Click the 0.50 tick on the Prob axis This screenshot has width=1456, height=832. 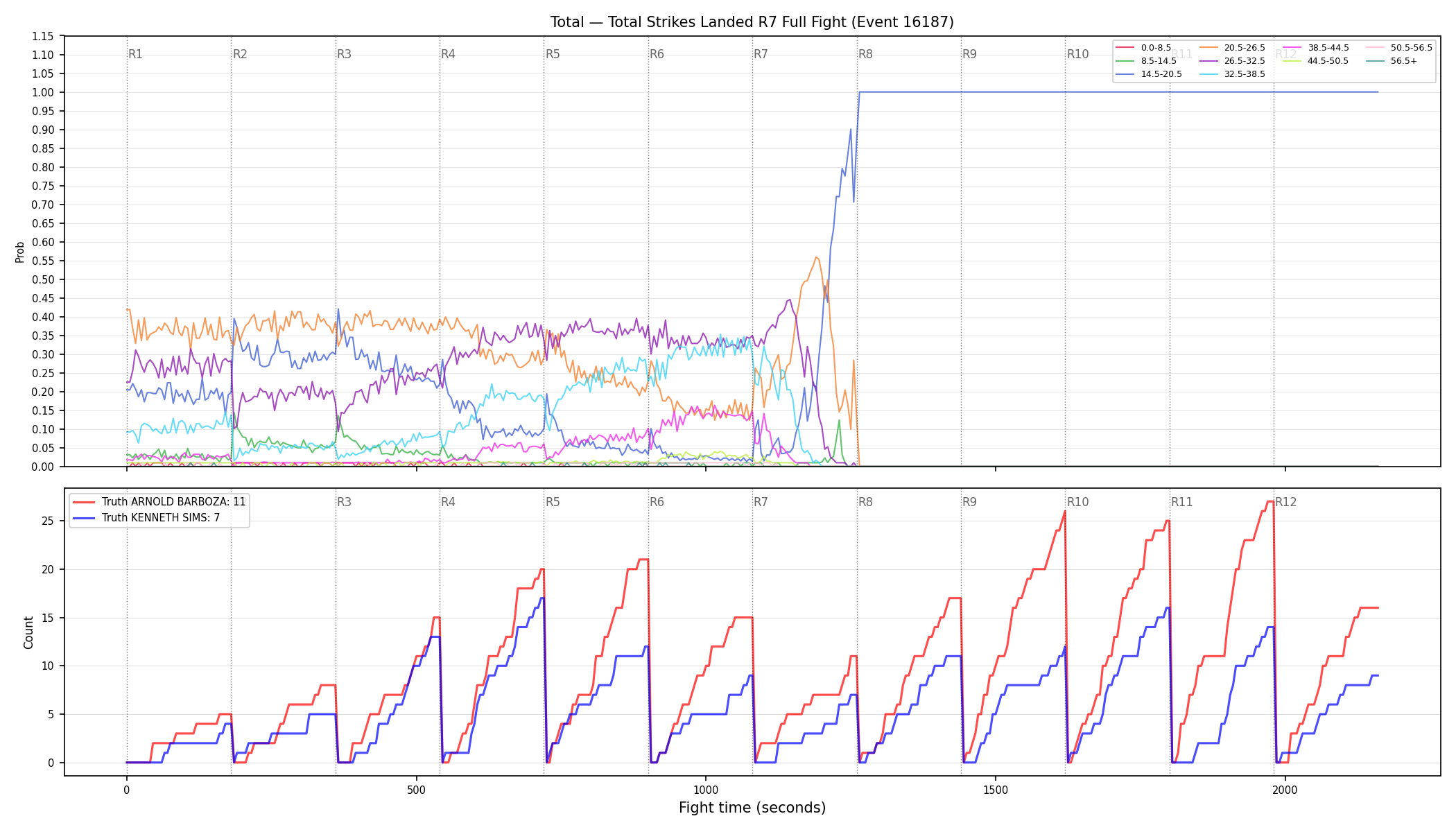click(43, 279)
